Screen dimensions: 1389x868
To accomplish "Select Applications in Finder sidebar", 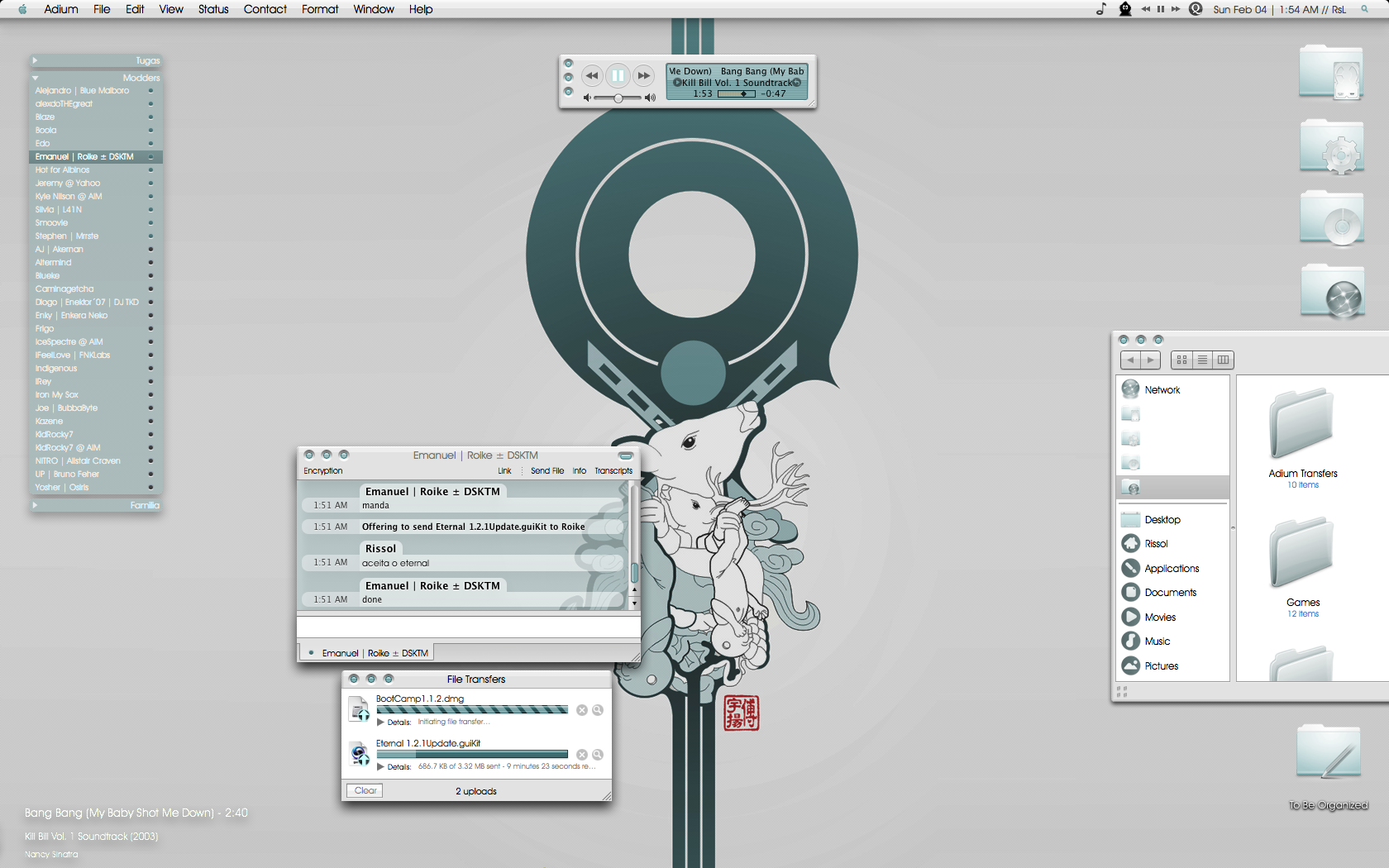I will click(1174, 568).
